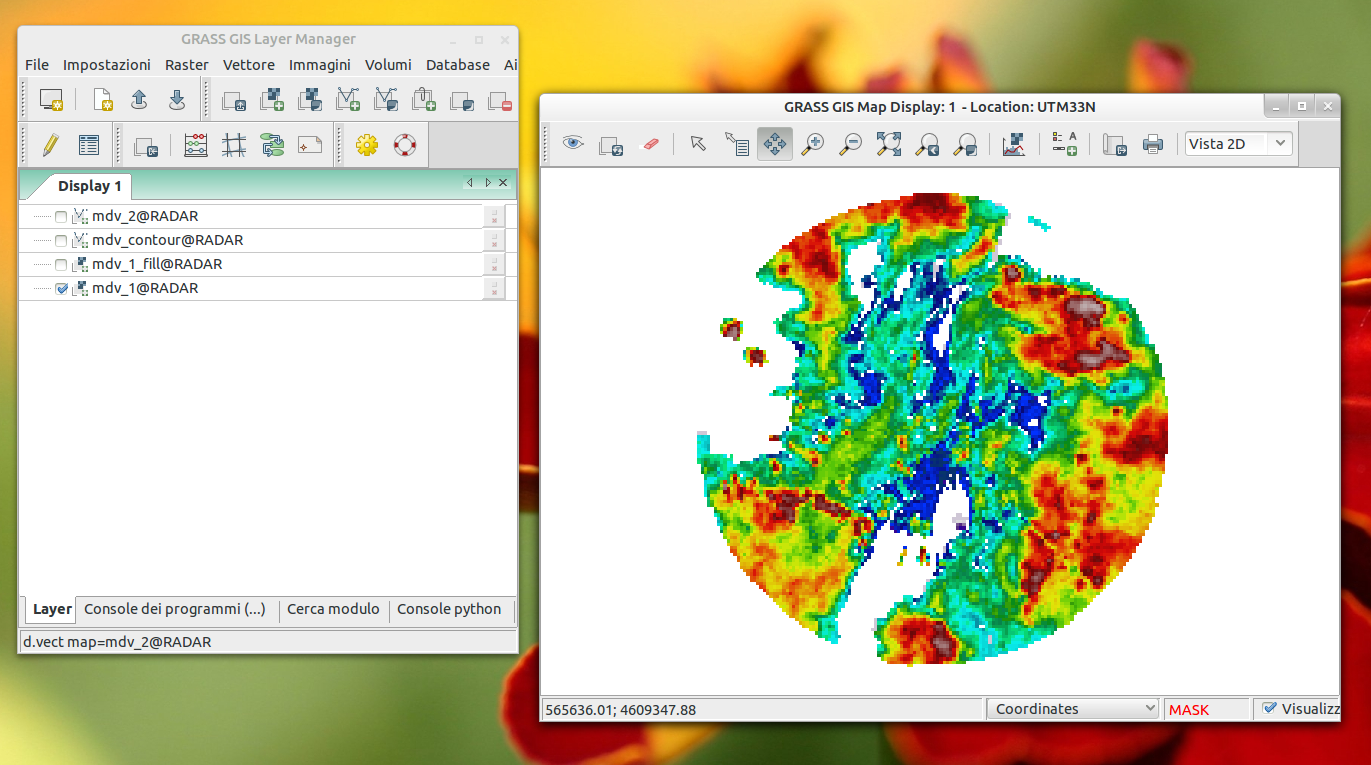
Task: Re-render the map display
Action: (x=611, y=144)
